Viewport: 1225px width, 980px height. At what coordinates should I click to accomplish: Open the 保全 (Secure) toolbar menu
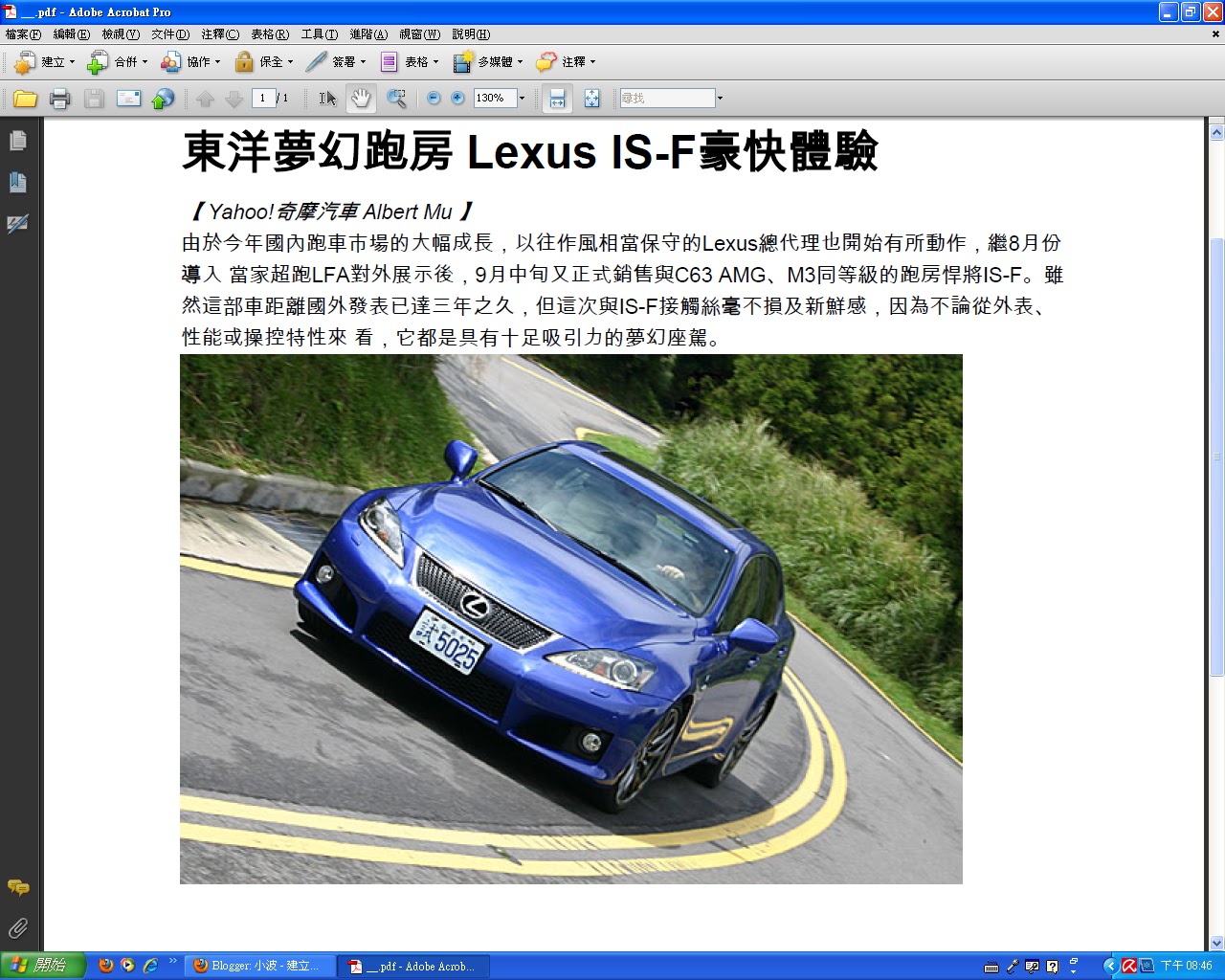pos(264,62)
